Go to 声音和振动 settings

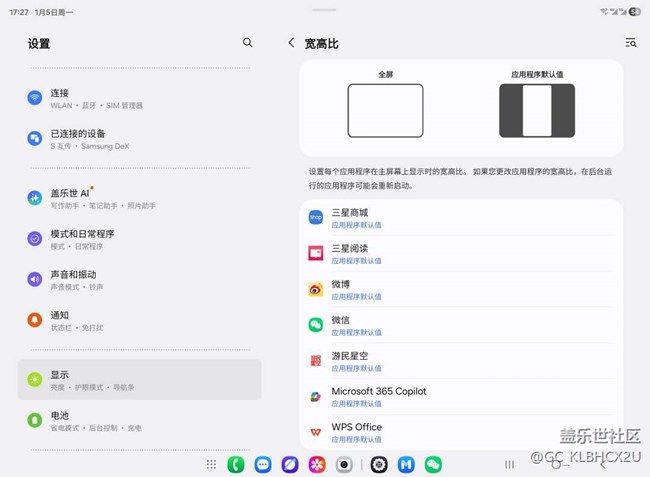point(140,279)
